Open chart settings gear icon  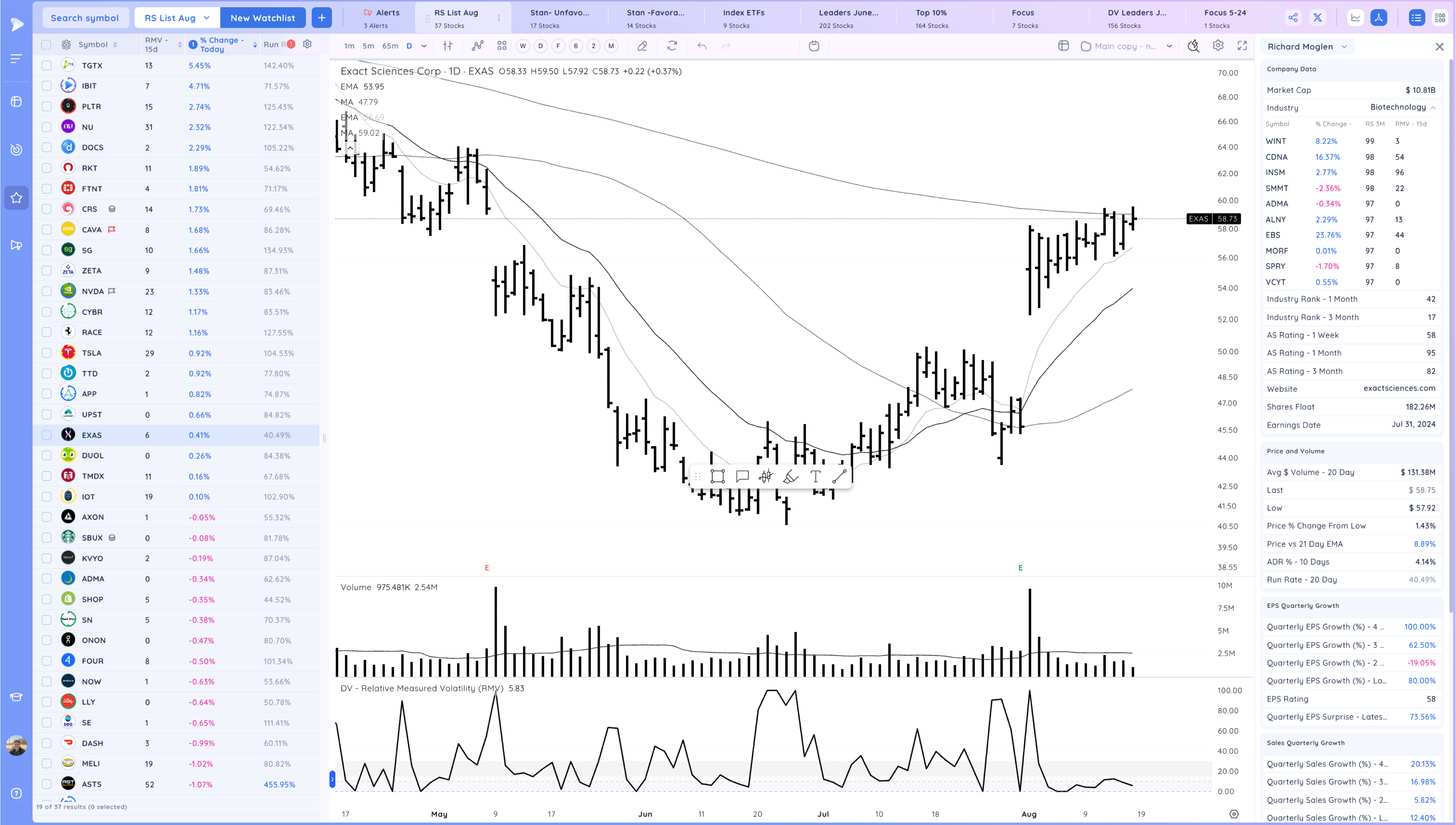coord(1218,46)
